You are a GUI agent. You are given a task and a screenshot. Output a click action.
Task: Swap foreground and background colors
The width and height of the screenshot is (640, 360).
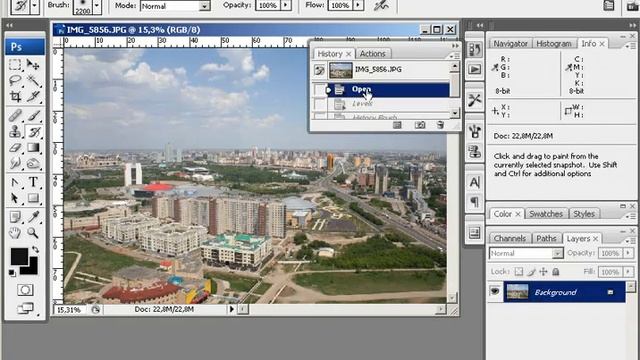[36, 249]
